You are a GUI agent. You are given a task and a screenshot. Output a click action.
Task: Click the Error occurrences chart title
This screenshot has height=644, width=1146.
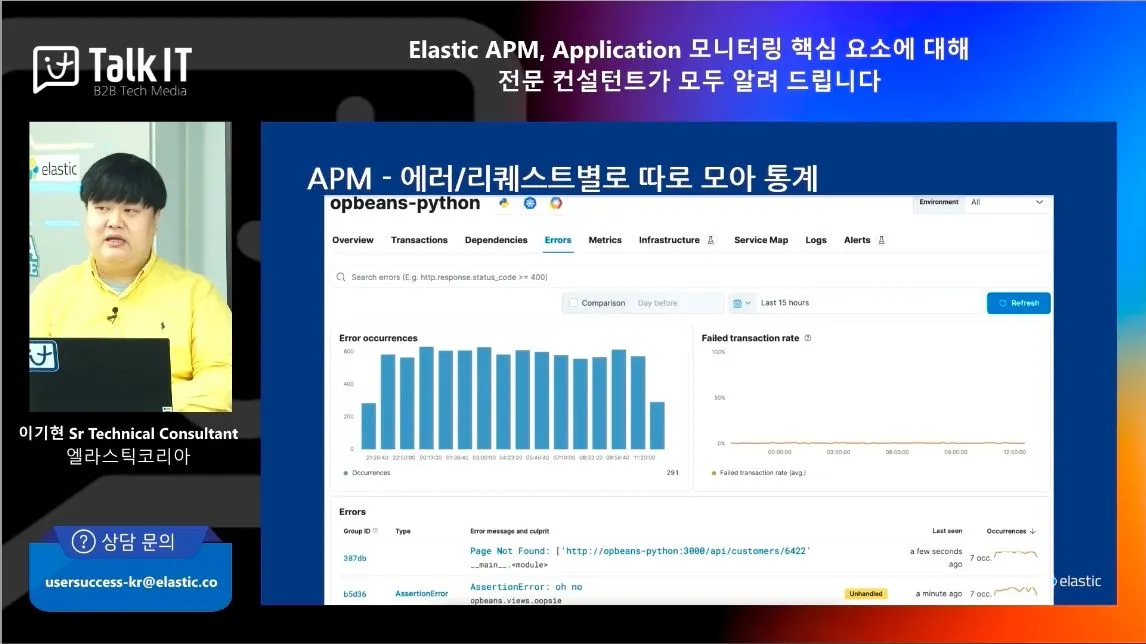tap(378, 338)
